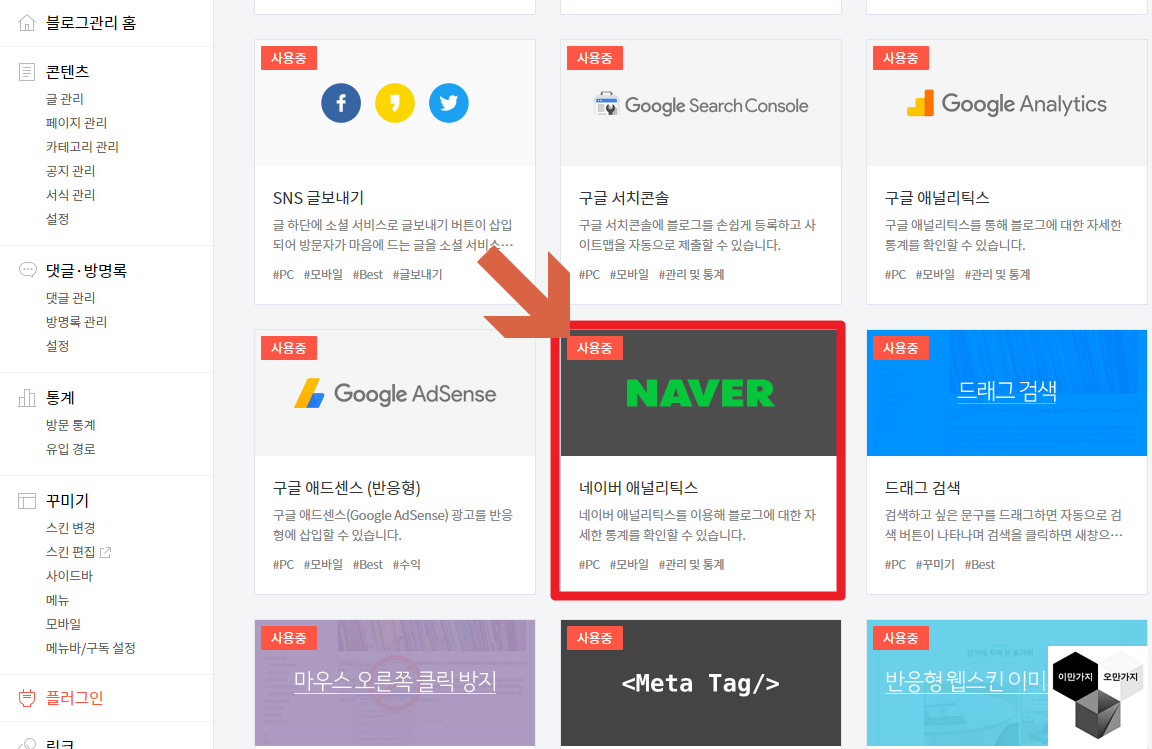Image resolution: width=1152 pixels, height=749 pixels.
Task: Click the 통계 bar chart icon
Action: pyautogui.click(x=26, y=398)
